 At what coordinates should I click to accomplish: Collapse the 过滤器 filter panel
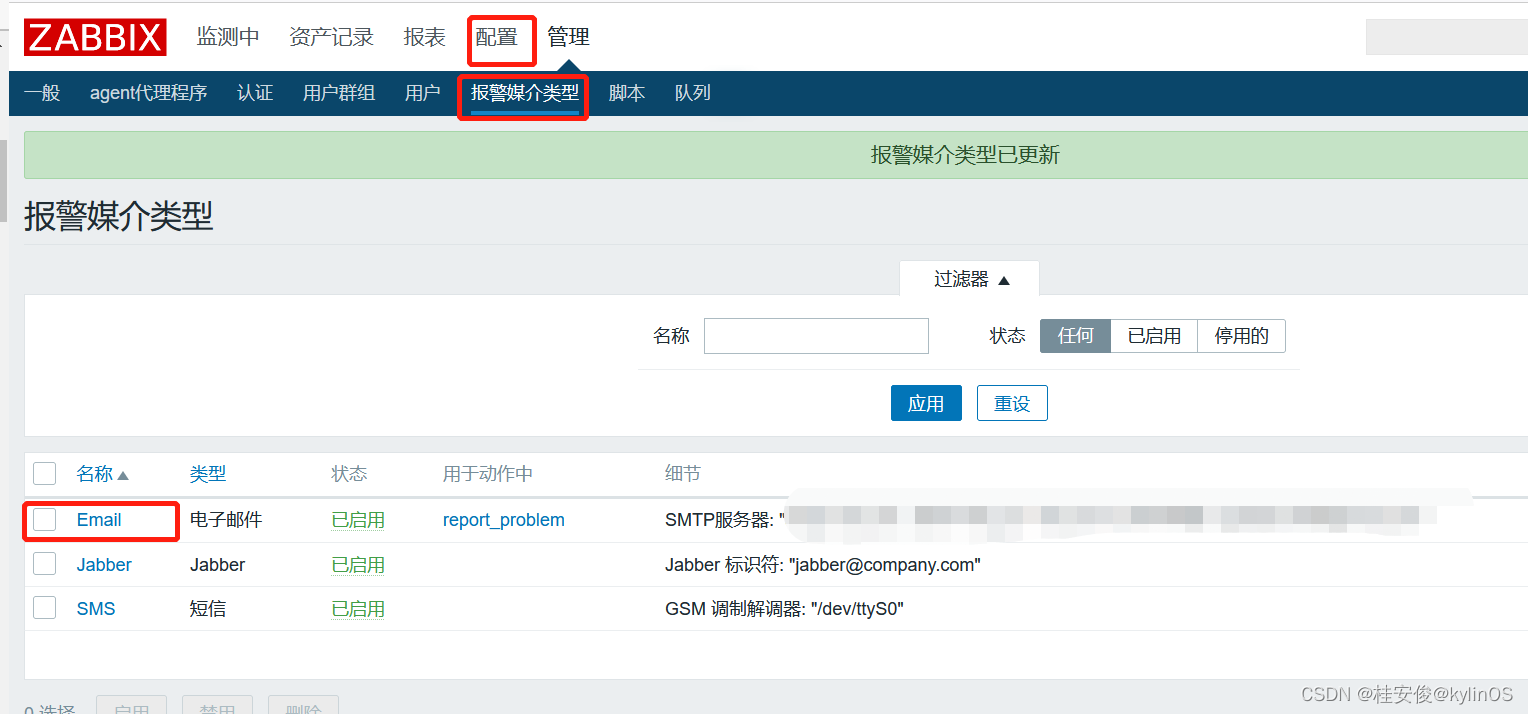(x=971, y=279)
